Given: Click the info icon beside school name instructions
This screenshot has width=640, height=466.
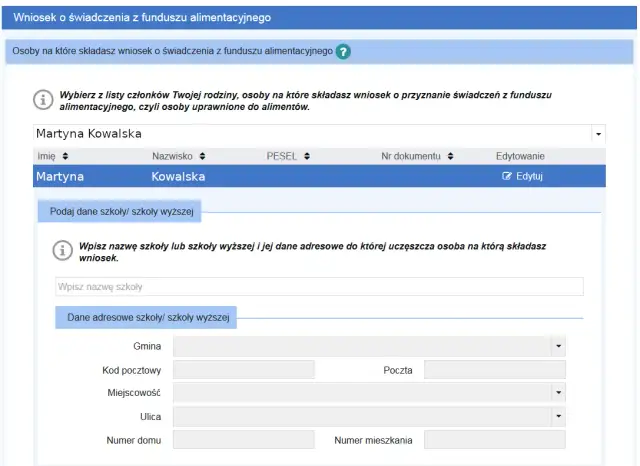Looking at the screenshot, I should 62,250.
